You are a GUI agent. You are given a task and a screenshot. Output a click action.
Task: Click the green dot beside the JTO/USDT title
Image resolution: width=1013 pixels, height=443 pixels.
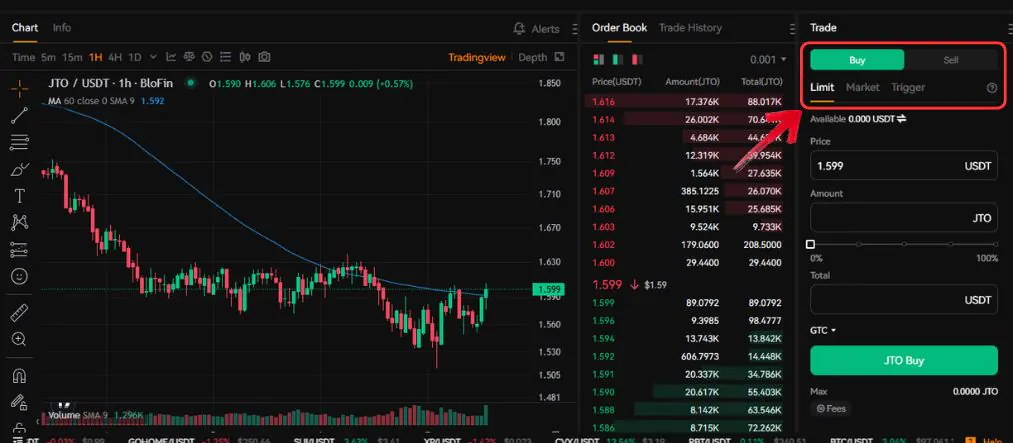(190, 83)
